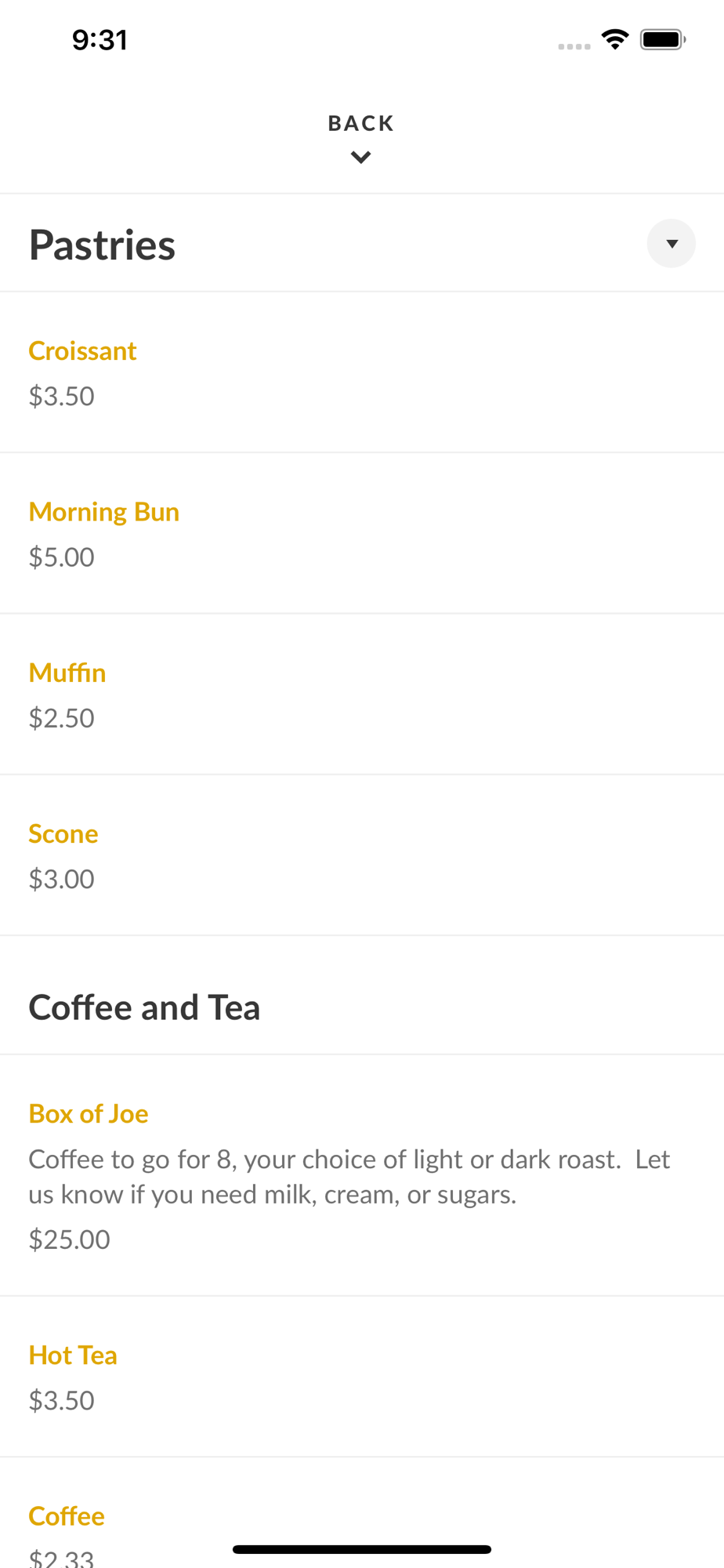The width and height of the screenshot is (724, 1568).
Task: Open the Box of Joe item
Action: pyautogui.click(x=89, y=1113)
